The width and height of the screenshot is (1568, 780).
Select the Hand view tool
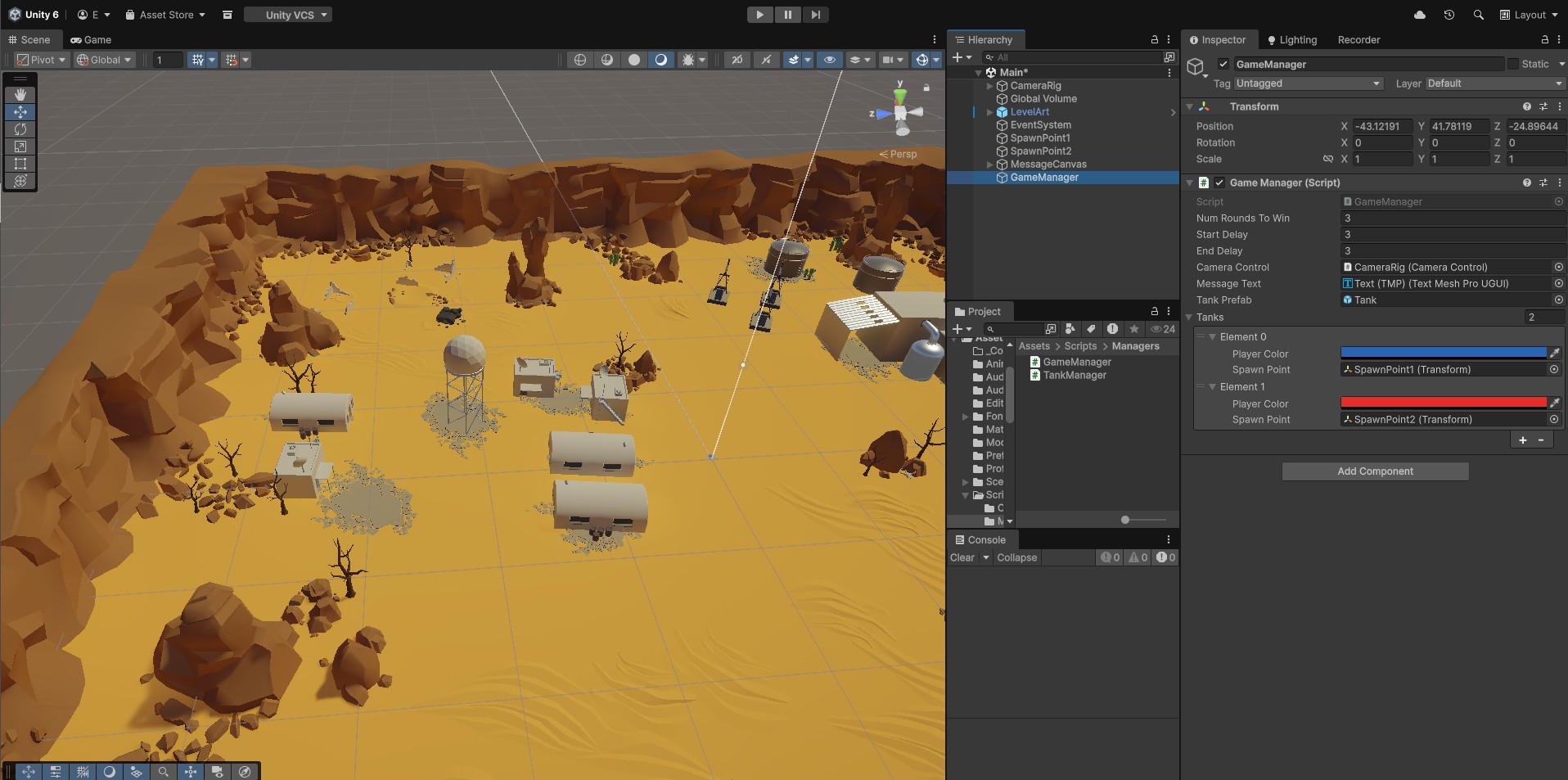(20, 95)
